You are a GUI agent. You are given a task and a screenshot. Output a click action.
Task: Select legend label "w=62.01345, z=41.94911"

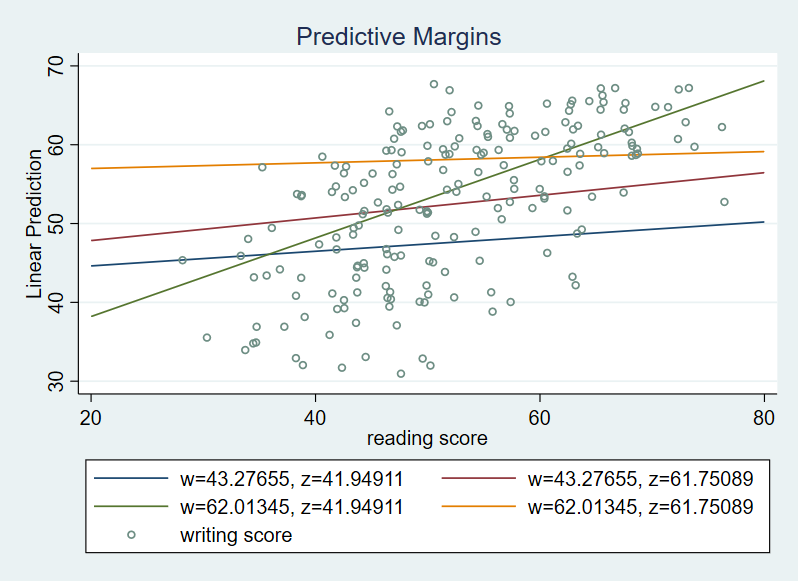click(291, 507)
